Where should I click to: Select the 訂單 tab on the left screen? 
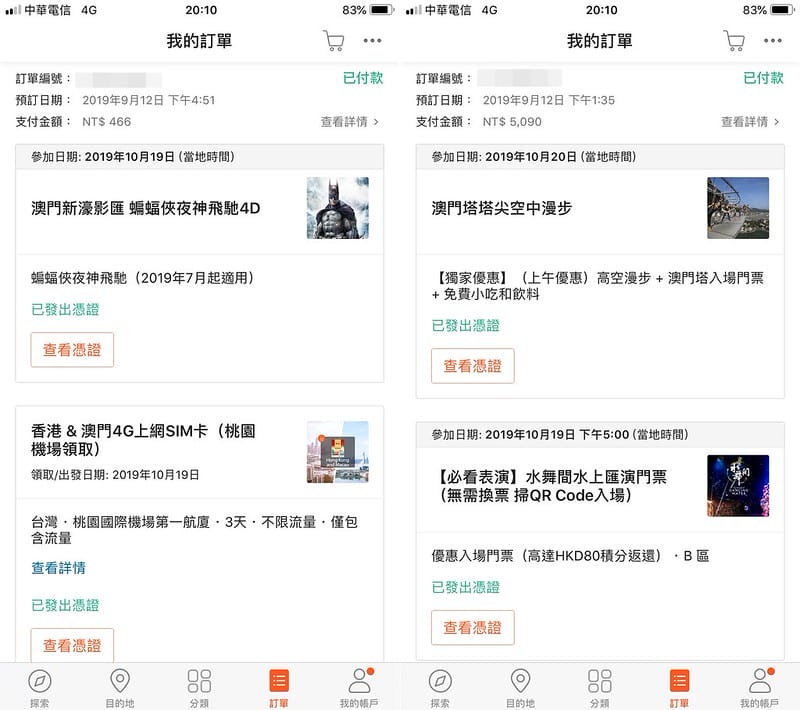click(x=279, y=687)
